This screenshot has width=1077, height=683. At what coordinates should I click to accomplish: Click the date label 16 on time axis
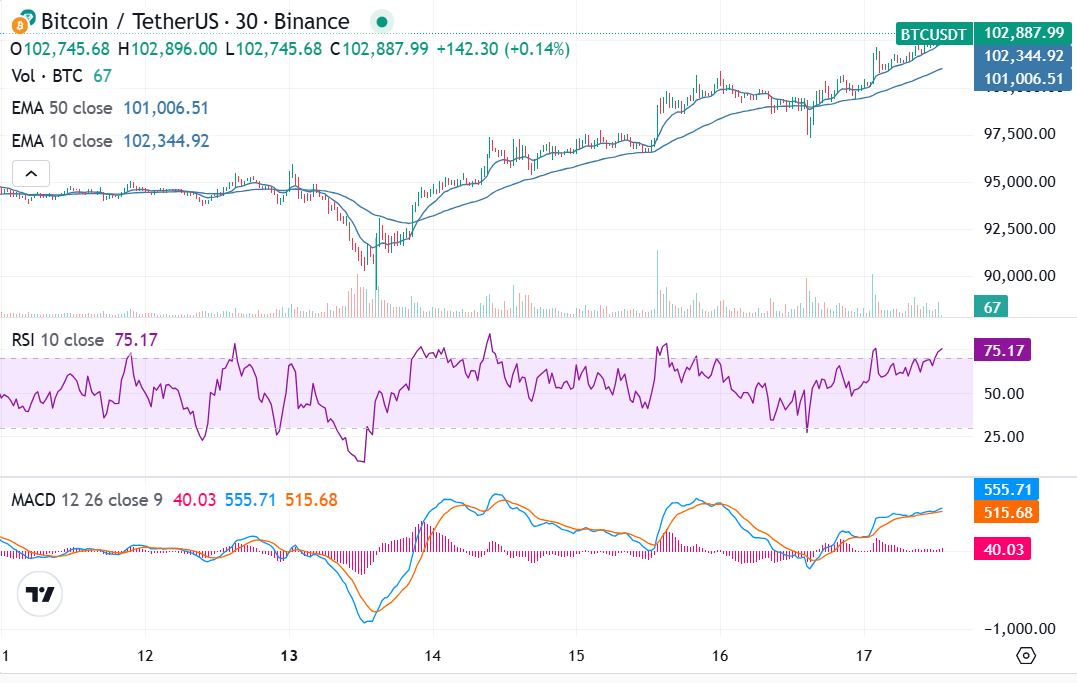coord(719,656)
